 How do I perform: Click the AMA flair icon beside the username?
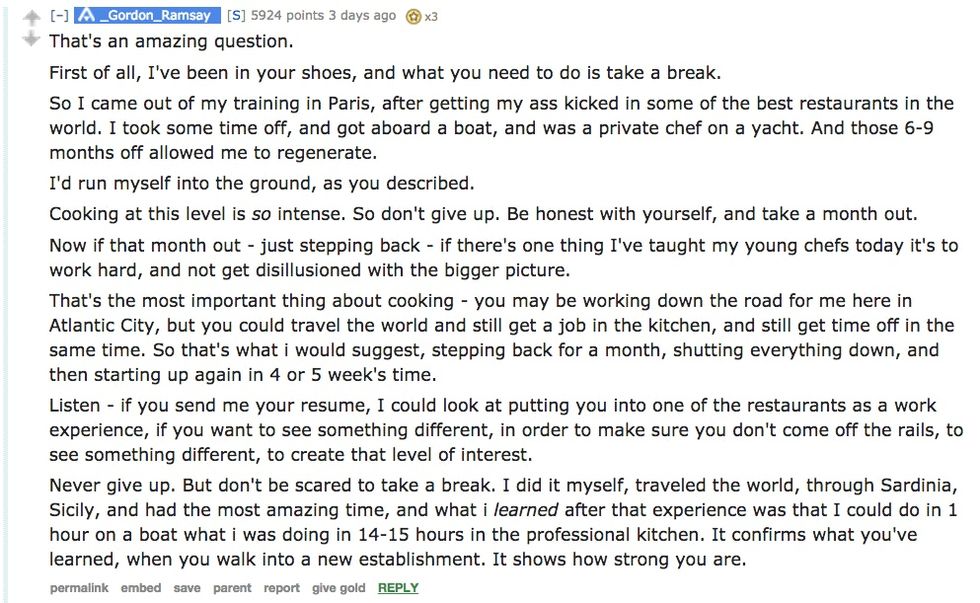tap(87, 16)
